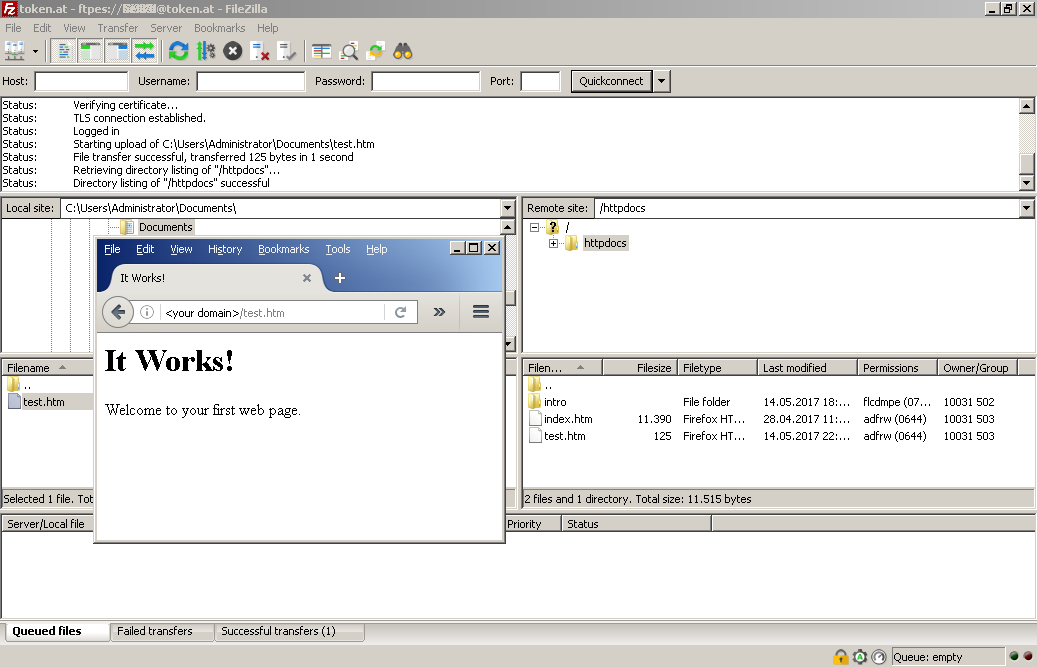Screen dimensions: 1037x667
Task: Expand the httpdocs remote tree node
Action: (x=553, y=243)
